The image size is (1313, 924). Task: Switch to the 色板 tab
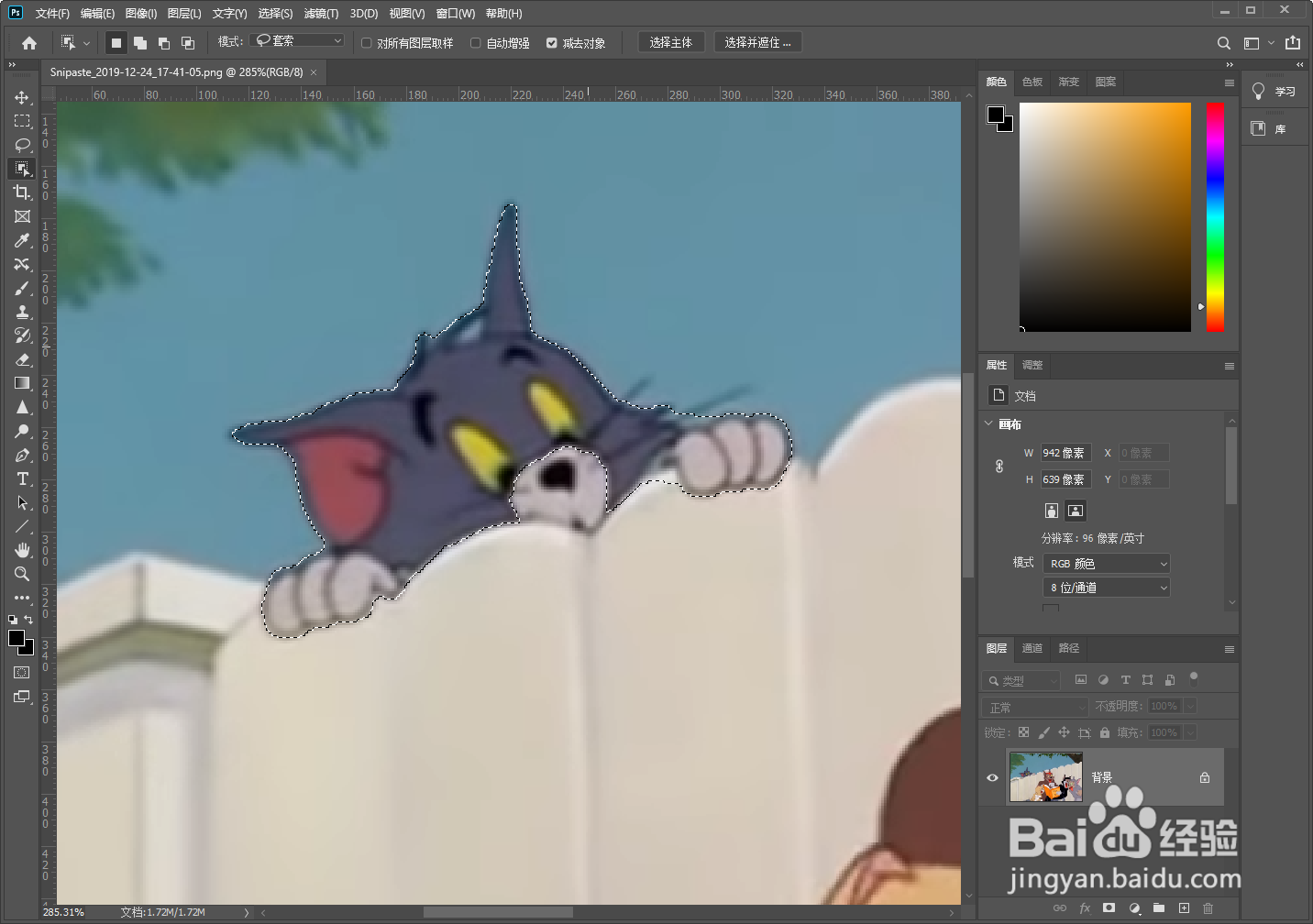1032,82
